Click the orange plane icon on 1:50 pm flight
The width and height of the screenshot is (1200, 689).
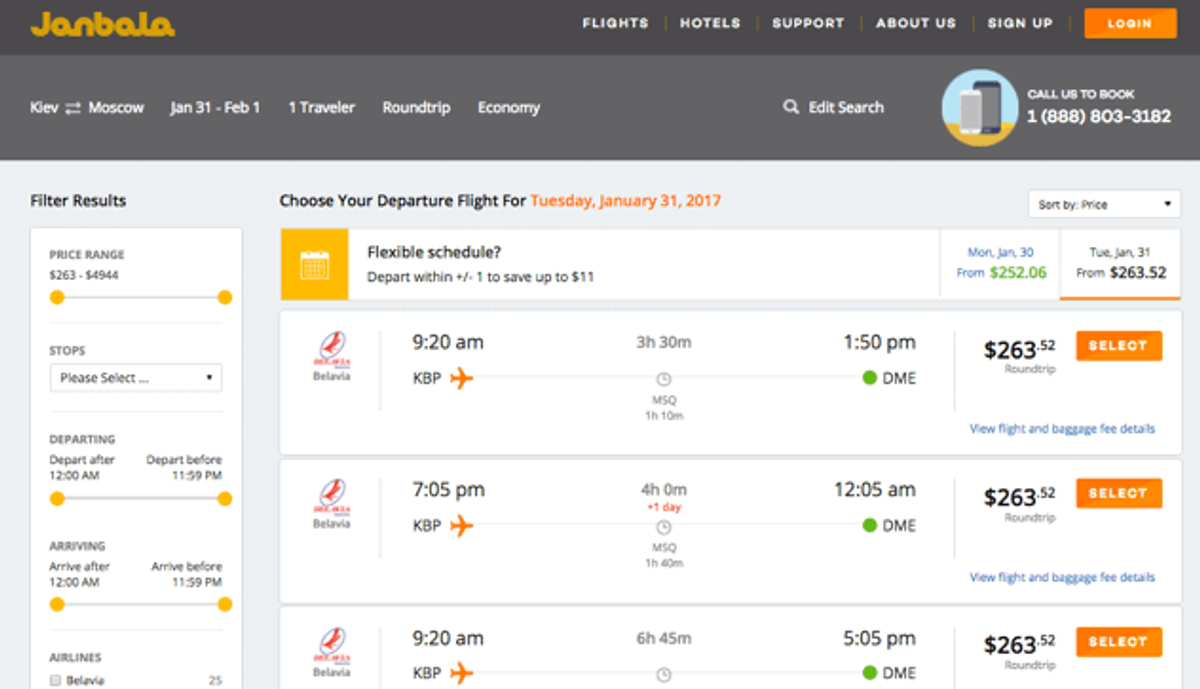coord(461,378)
